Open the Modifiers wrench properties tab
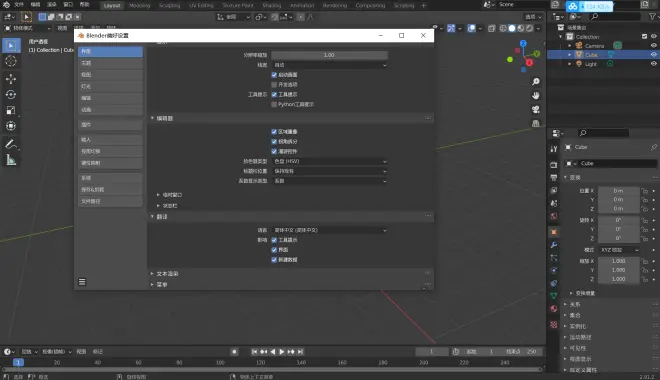Viewport: 660px width, 380px height. [554, 245]
